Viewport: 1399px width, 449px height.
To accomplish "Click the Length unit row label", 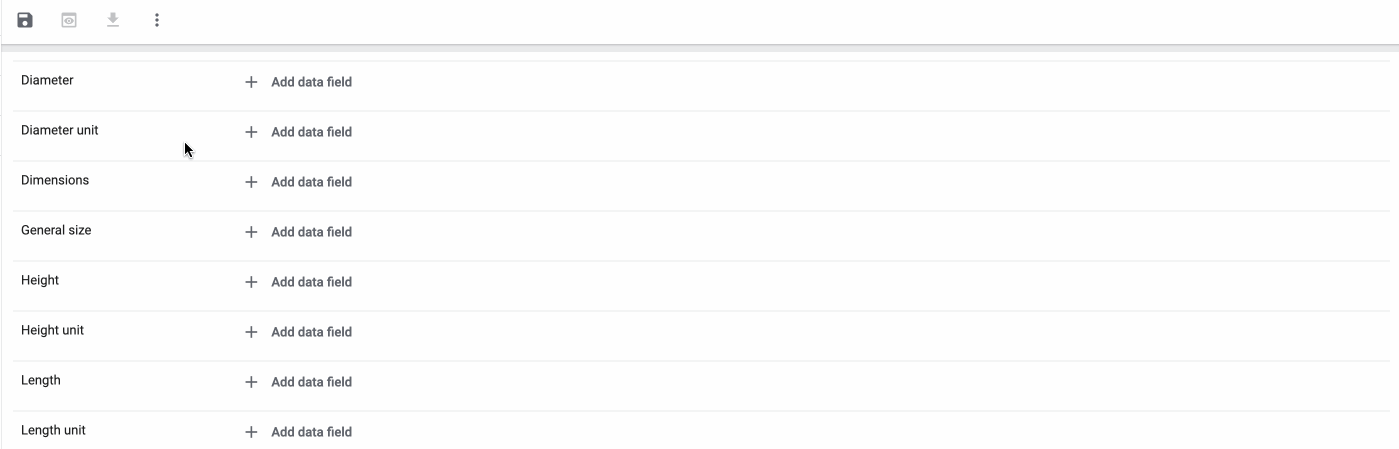I will coord(53,430).
